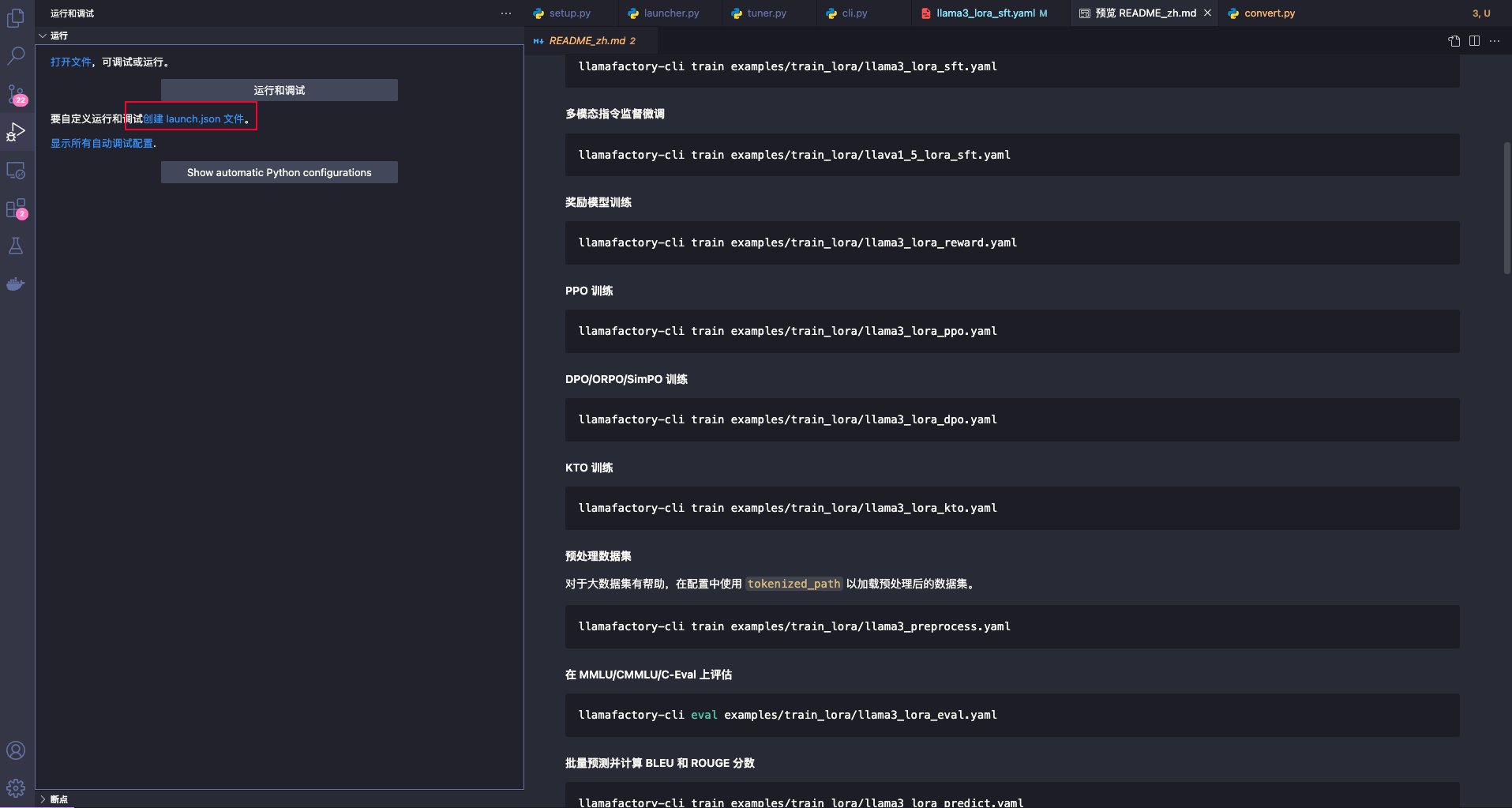Open Source Control with 22 changes

[16, 94]
